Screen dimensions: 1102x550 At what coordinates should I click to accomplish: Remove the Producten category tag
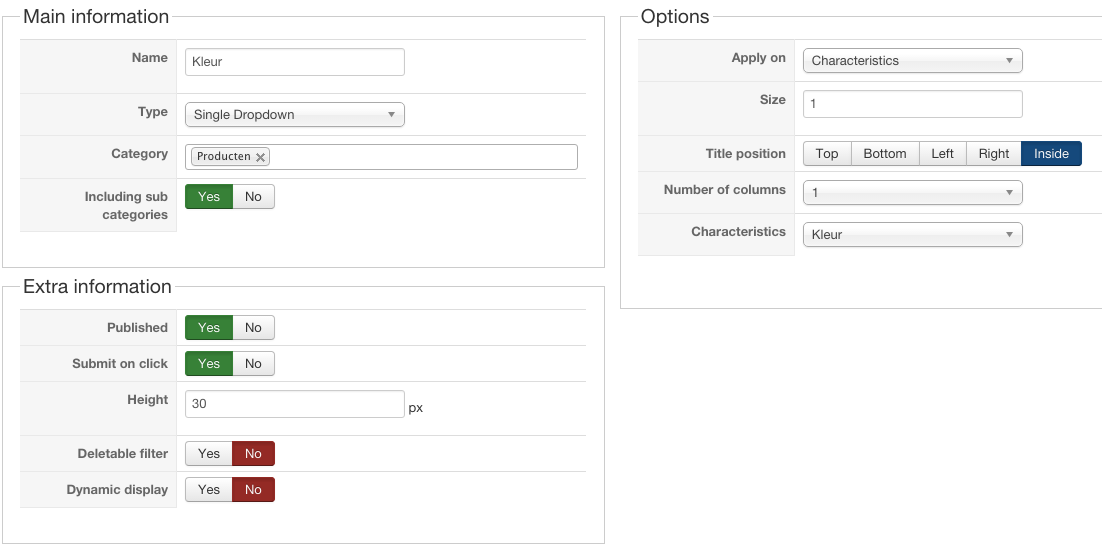point(261,157)
